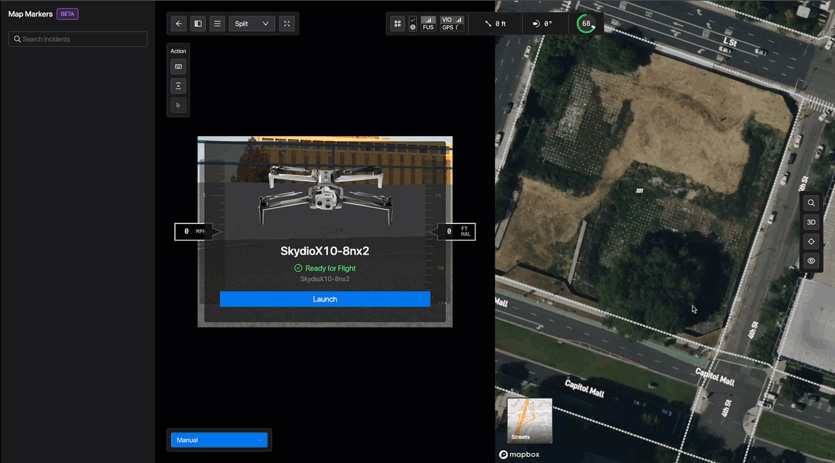Select the MPH speed indicator
The height and width of the screenshot is (463, 835).
194,231
